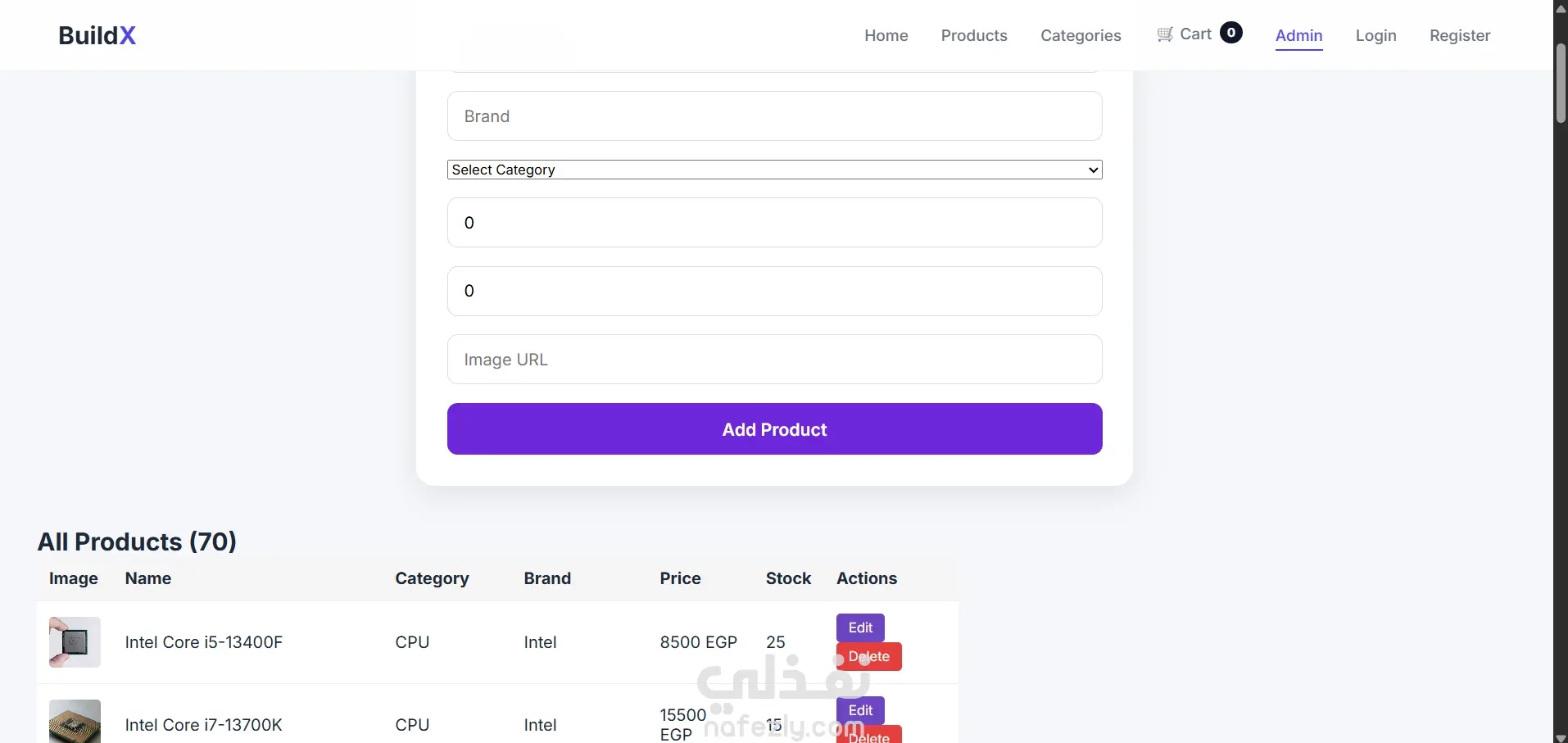This screenshot has width=1568, height=743.
Task: Click the BuildX logo
Action: (x=97, y=35)
